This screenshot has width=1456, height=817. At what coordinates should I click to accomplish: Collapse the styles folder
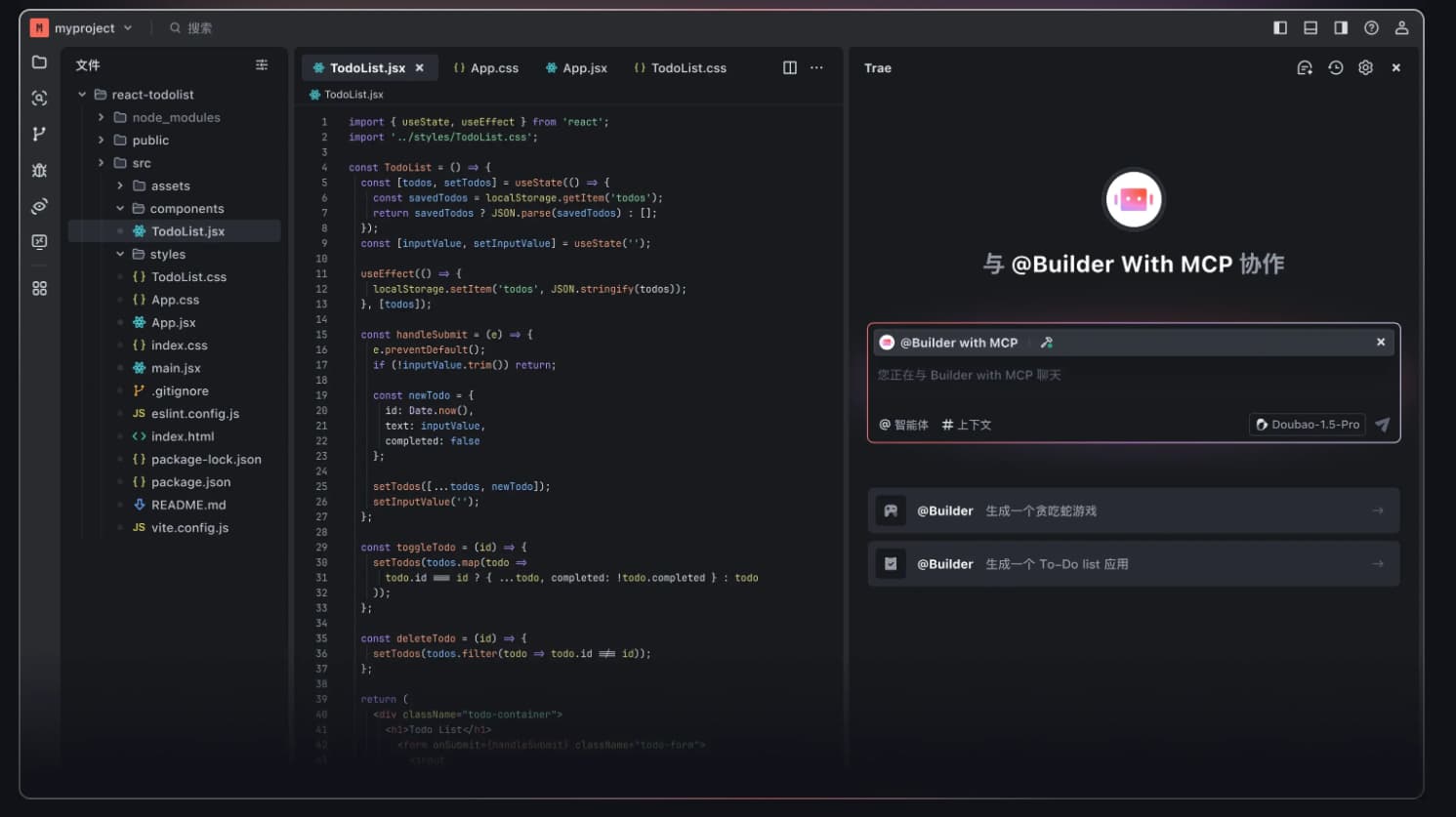click(x=120, y=254)
